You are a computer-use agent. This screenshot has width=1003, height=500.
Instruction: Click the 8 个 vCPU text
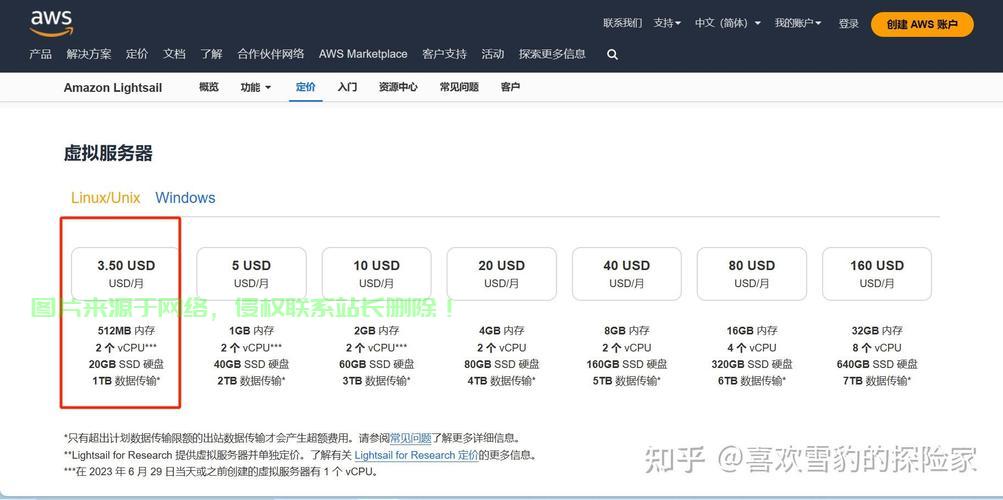pos(877,347)
